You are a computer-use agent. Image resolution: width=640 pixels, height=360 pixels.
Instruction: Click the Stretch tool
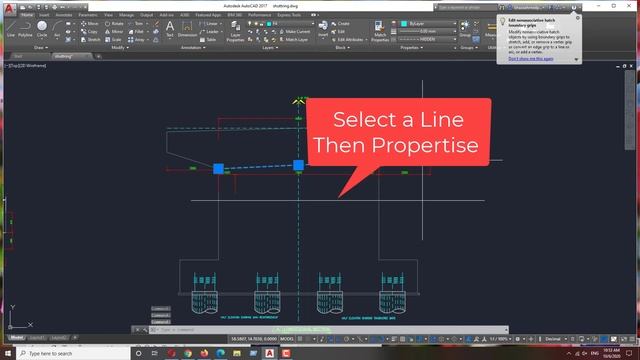click(90, 40)
